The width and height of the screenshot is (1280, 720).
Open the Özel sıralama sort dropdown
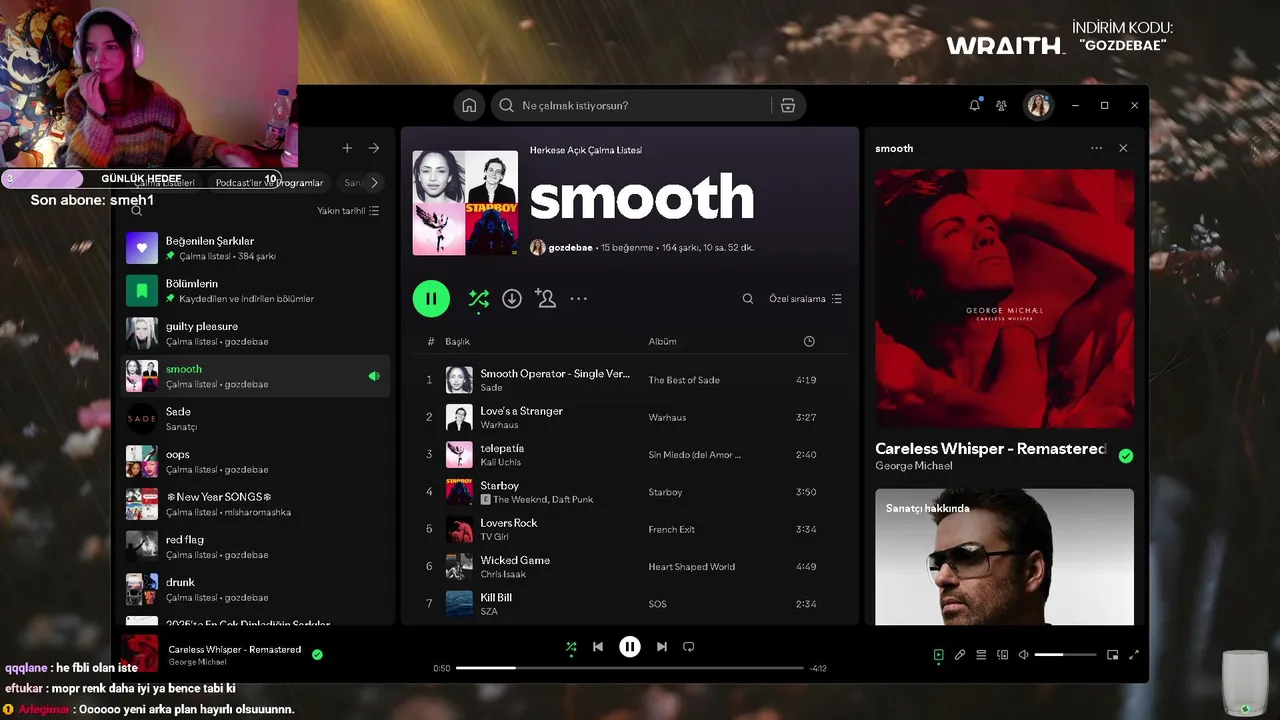point(806,299)
